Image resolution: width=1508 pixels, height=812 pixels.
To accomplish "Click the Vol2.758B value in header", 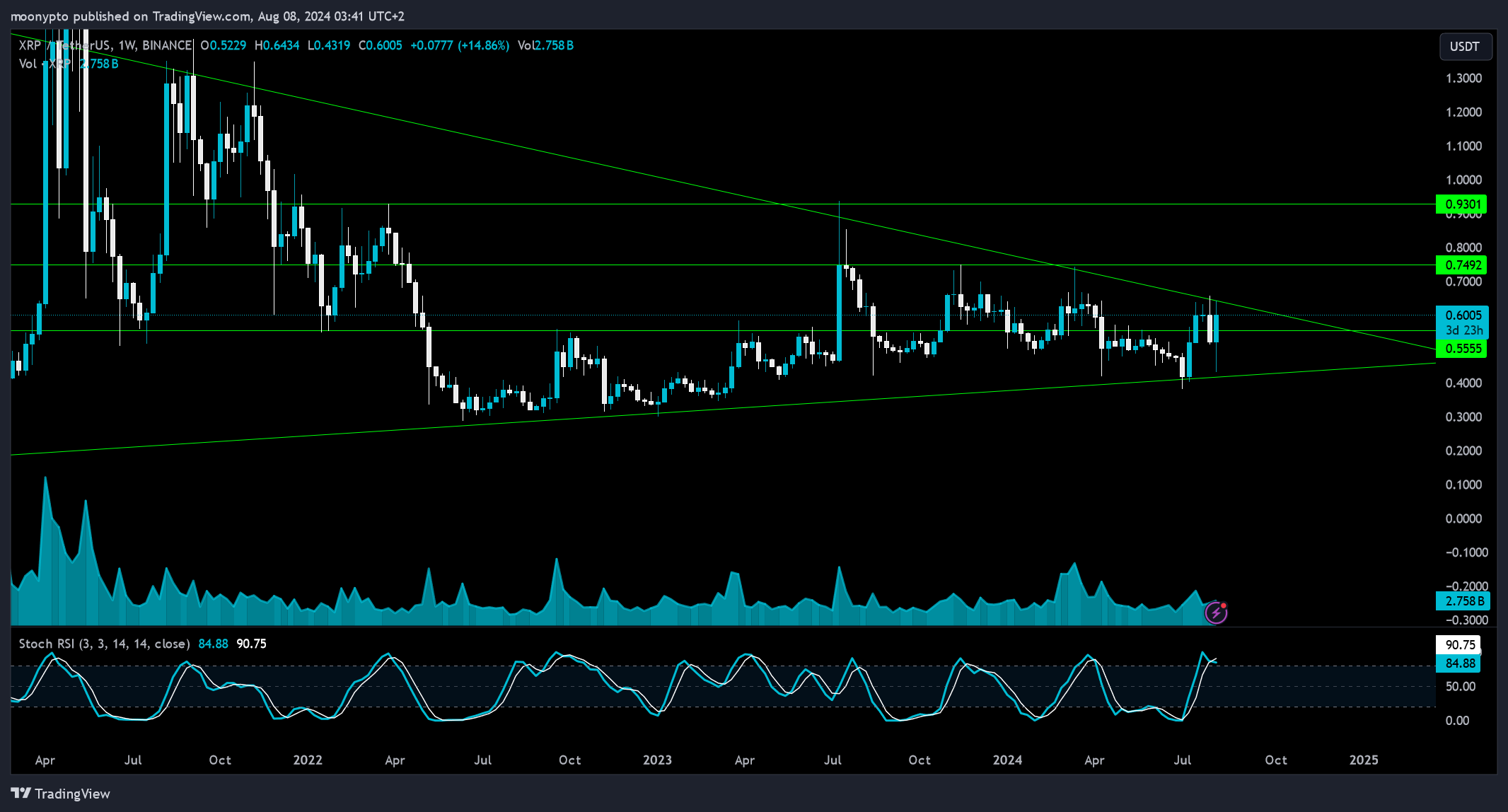I will point(545,45).
